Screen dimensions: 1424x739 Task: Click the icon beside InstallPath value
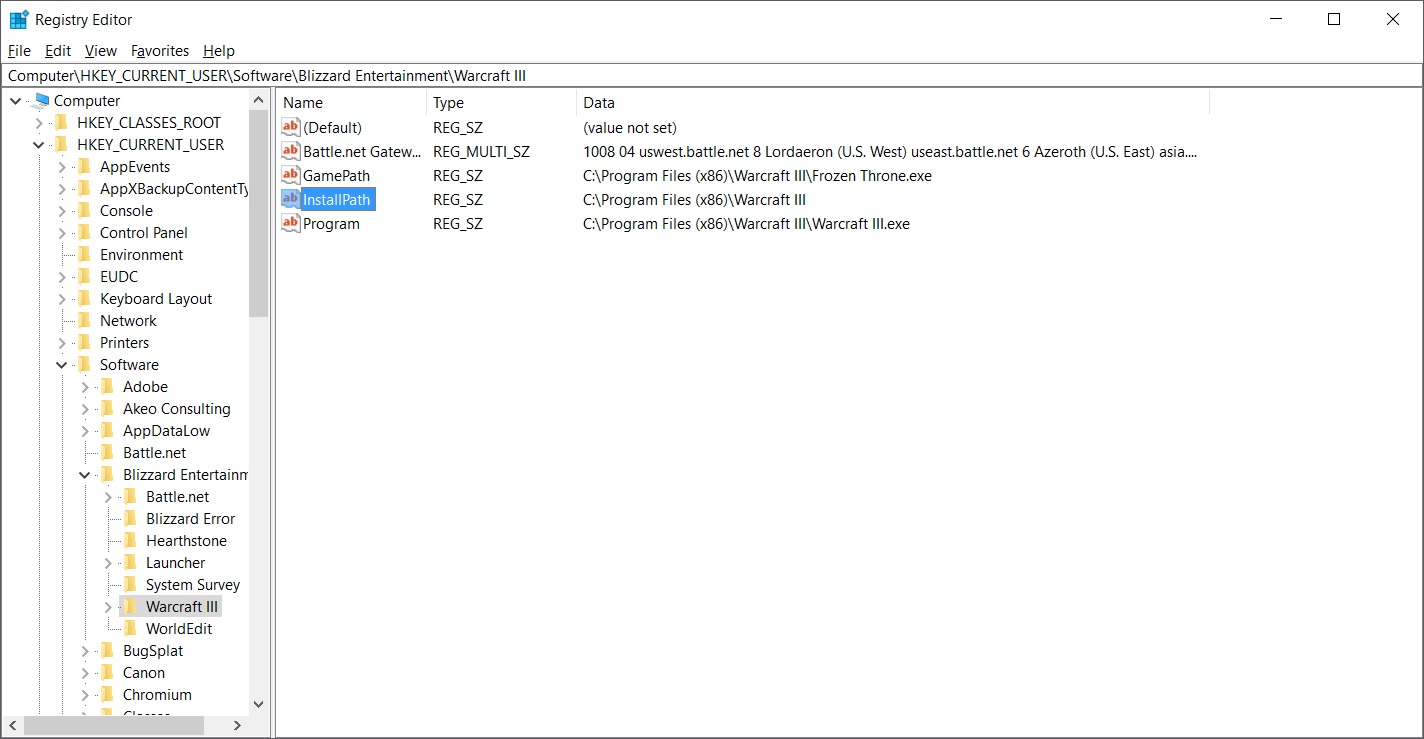291,199
